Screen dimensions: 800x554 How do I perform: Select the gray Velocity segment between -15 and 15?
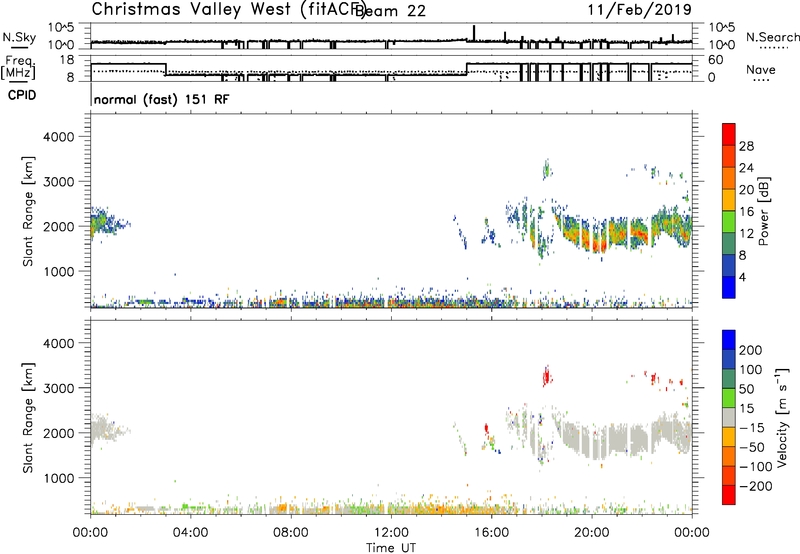coord(729,417)
